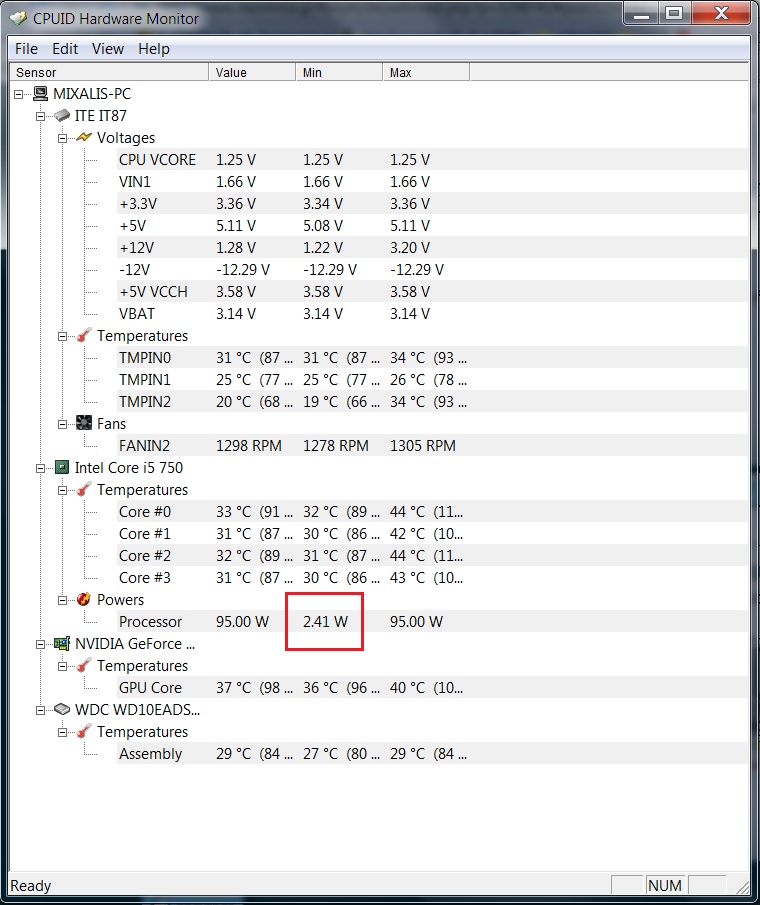This screenshot has height=905, width=760.
Task: Click the thermometer icon under NVIDIA GeForce
Action: point(84,665)
